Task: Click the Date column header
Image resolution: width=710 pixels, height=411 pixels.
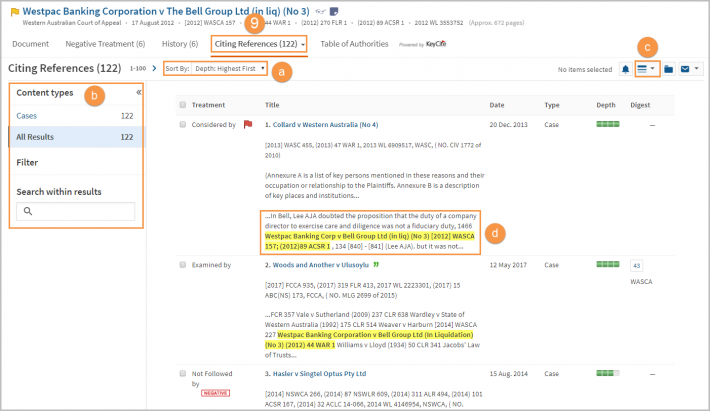Action: (x=497, y=105)
